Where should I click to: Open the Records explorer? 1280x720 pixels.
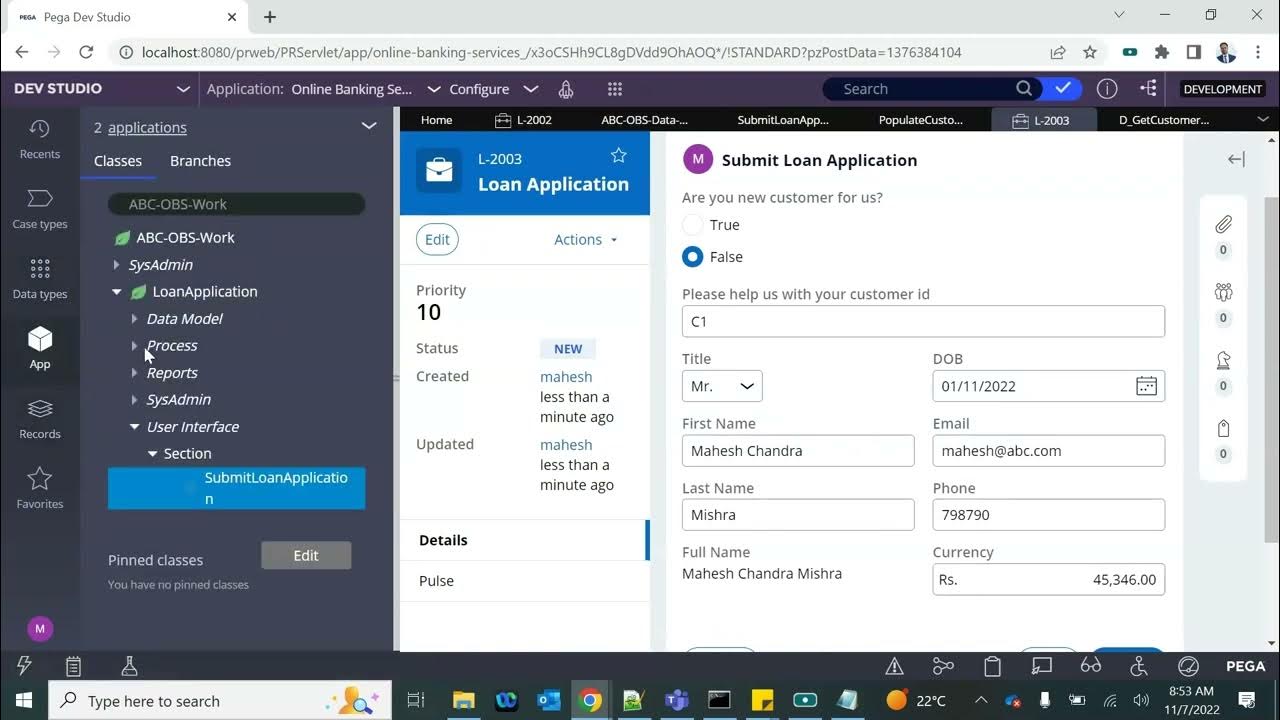tap(39, 419)
